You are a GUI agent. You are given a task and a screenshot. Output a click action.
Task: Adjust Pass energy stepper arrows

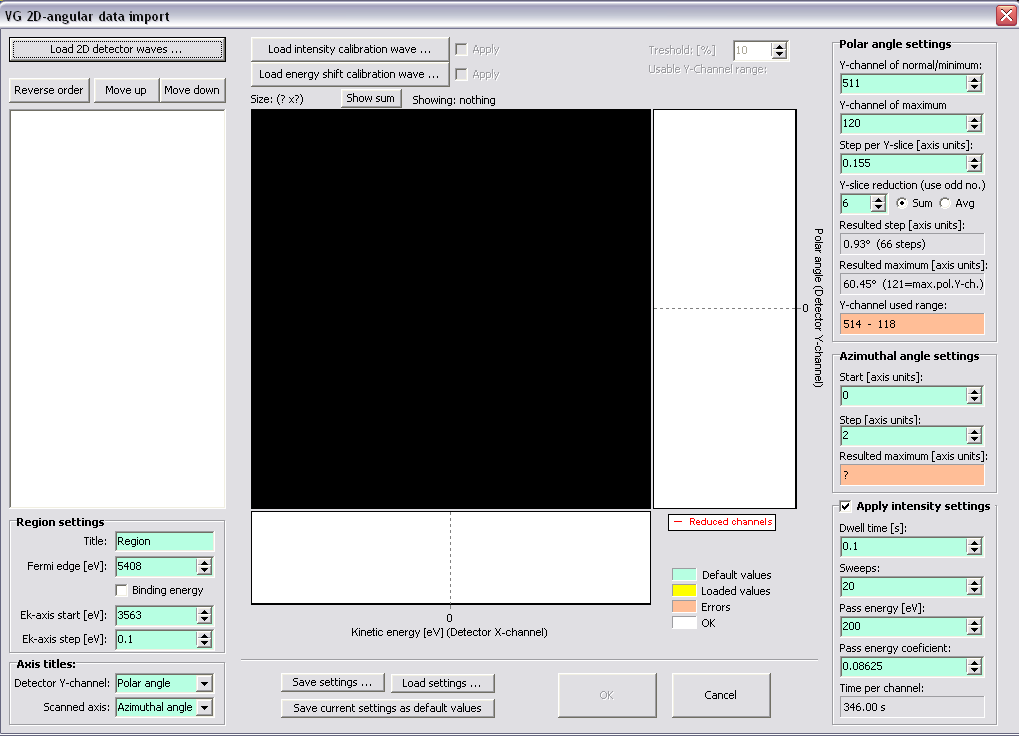974,626
